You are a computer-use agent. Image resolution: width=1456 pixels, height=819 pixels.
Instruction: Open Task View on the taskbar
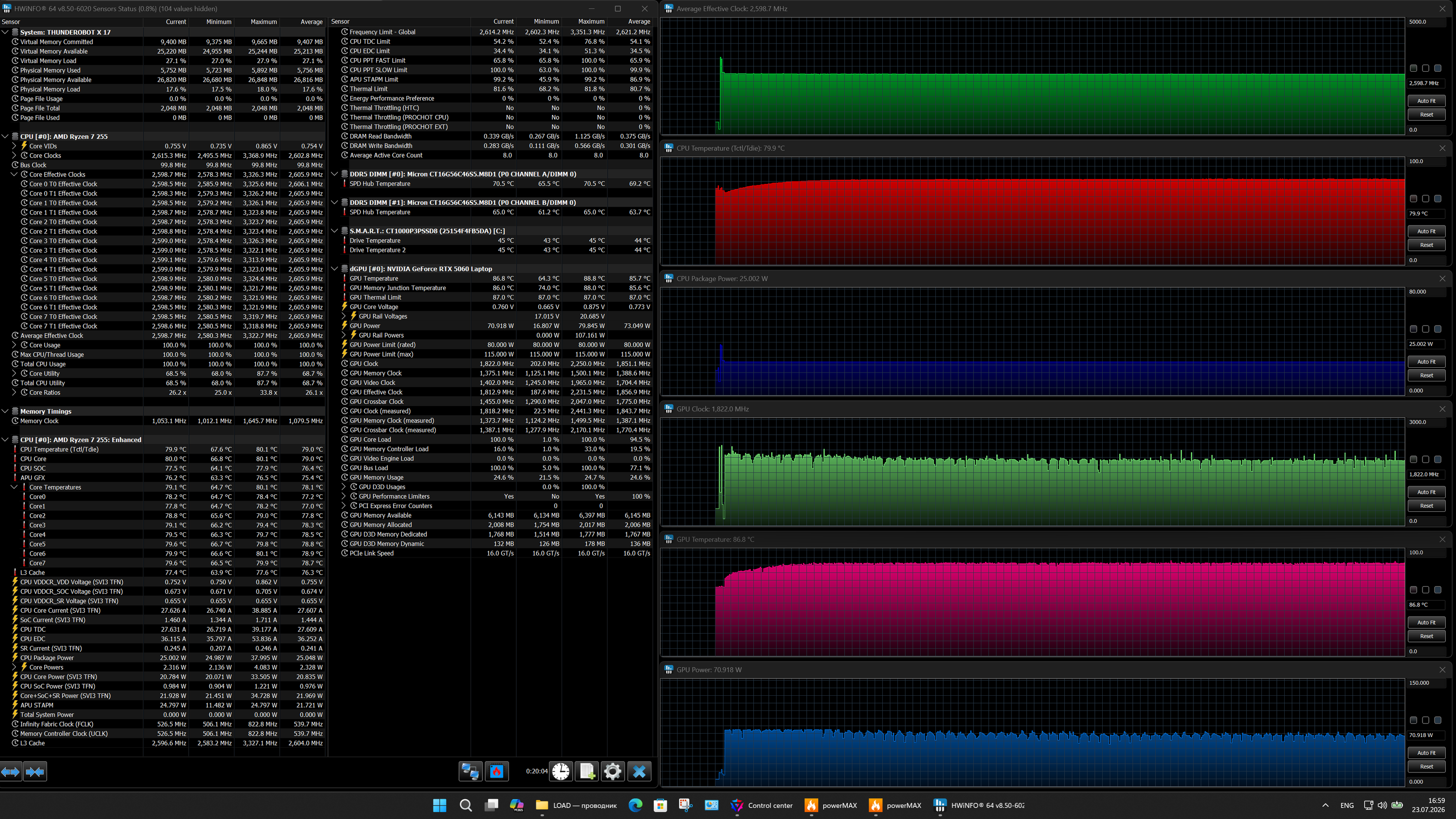tap(491, 805)
